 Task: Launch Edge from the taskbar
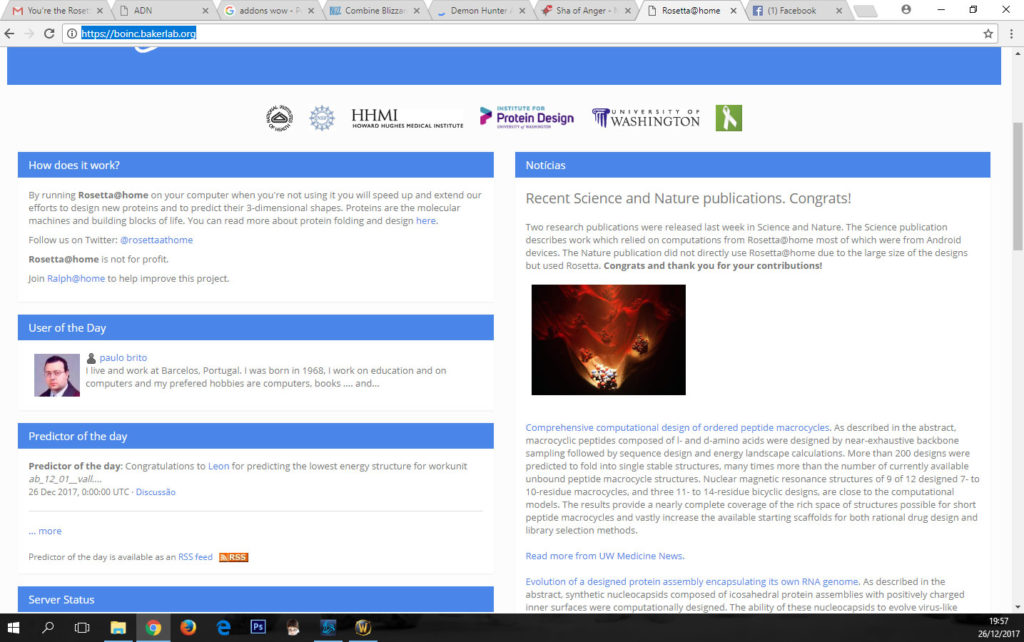[x=223, y=628]
